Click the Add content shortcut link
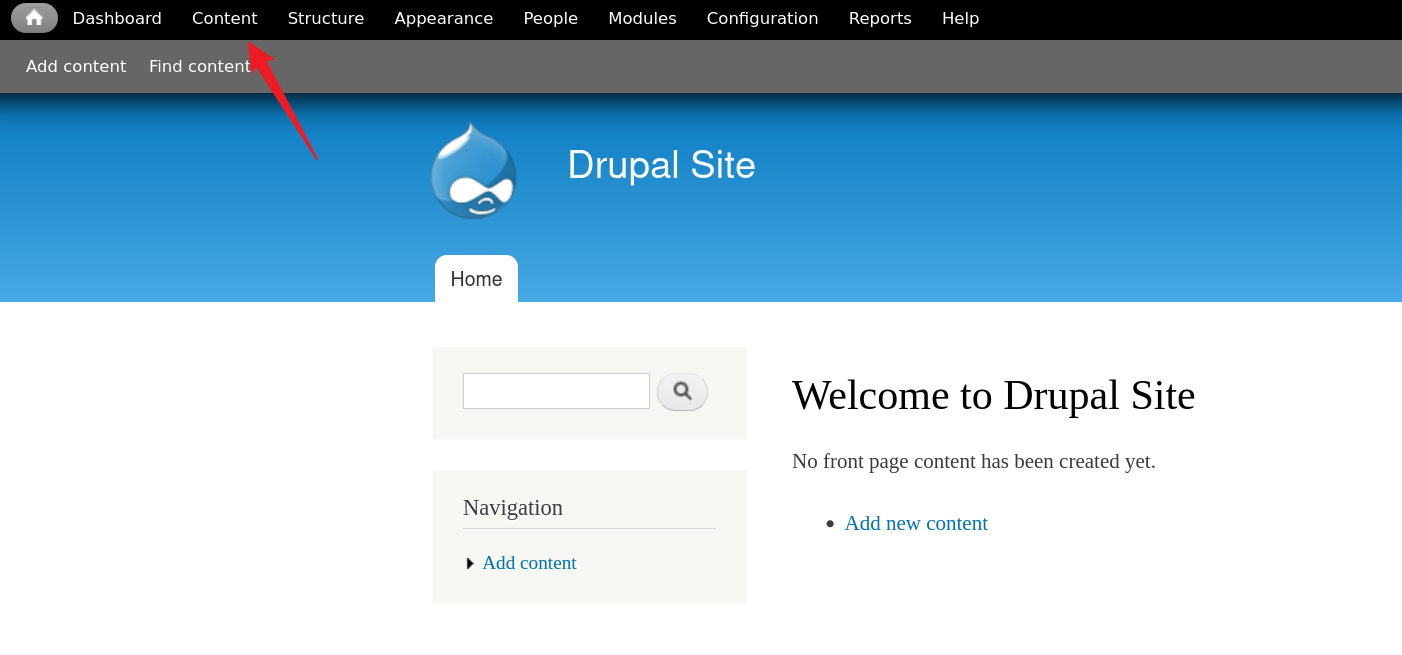This screenshot has height=655, width=1402. pos(76,66)
